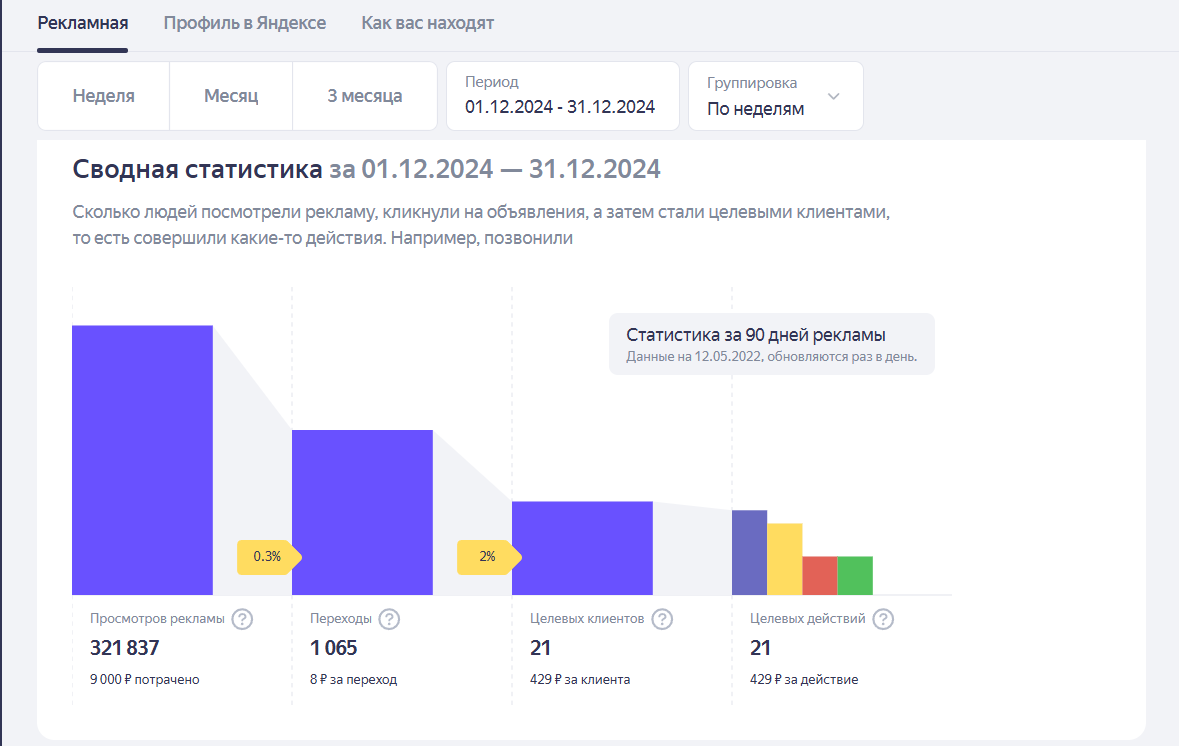This screenshot has width=1179, height=746.
Task: Click the yellow bar in target actions chart
Action: pyautogui.click(x=785, y=559)
